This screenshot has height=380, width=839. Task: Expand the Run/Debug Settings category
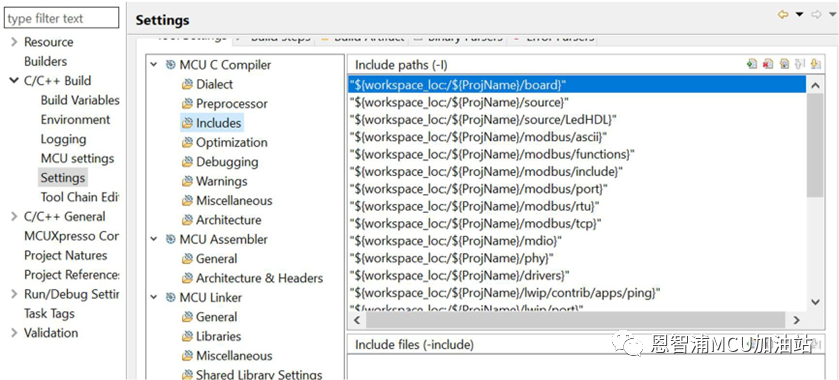pos(14,294)
